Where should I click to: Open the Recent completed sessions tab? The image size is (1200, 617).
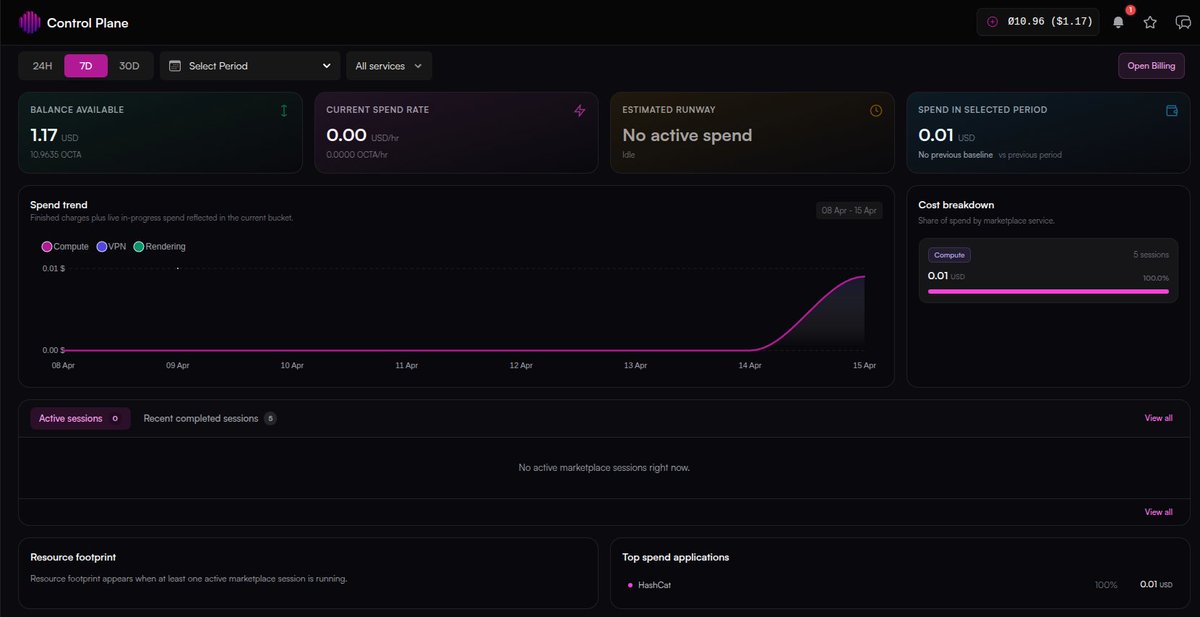(x=210, y=418)
